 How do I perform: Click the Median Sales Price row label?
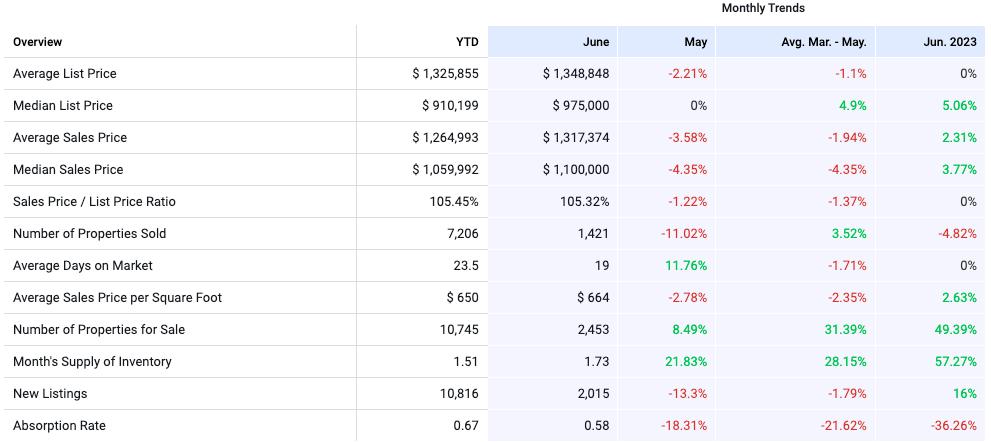(x=68, y=170)
